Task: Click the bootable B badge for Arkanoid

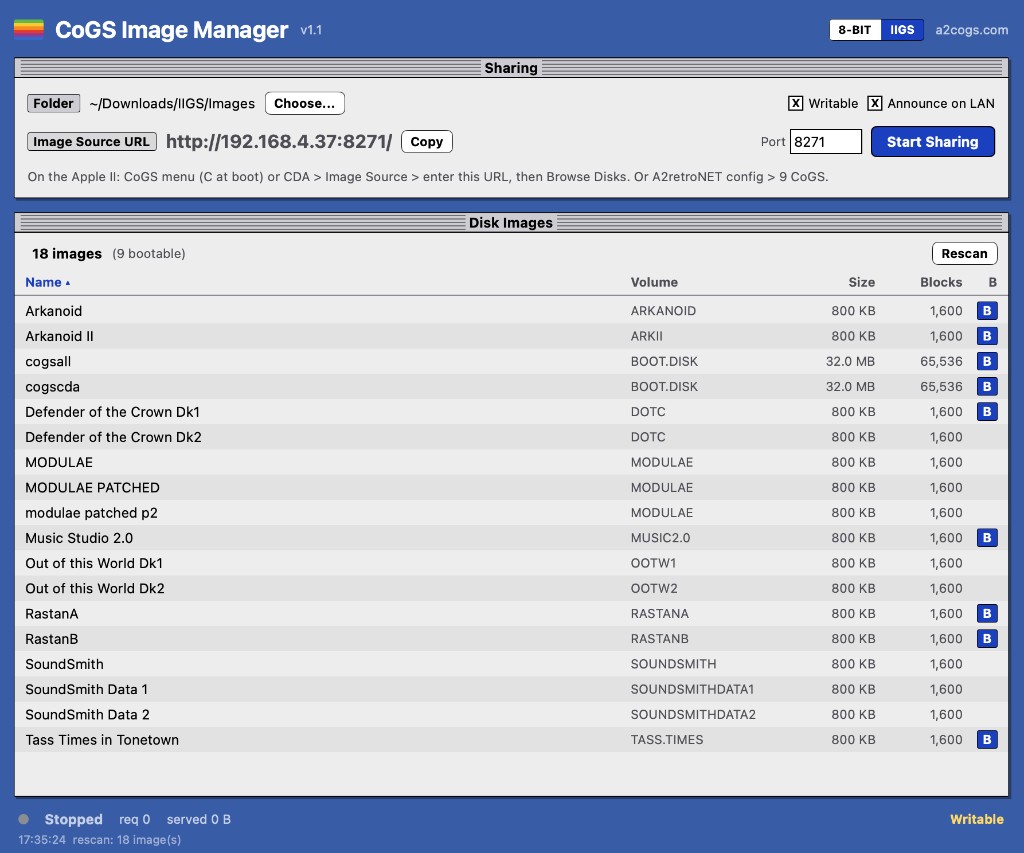Action: [987, 311]
